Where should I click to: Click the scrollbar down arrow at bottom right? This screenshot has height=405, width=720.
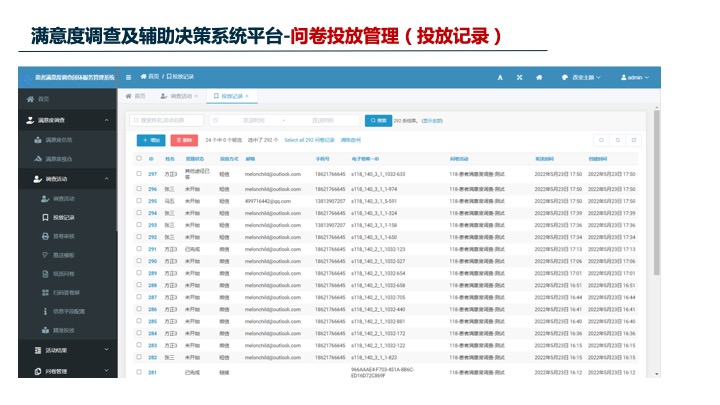click(657, 374)
